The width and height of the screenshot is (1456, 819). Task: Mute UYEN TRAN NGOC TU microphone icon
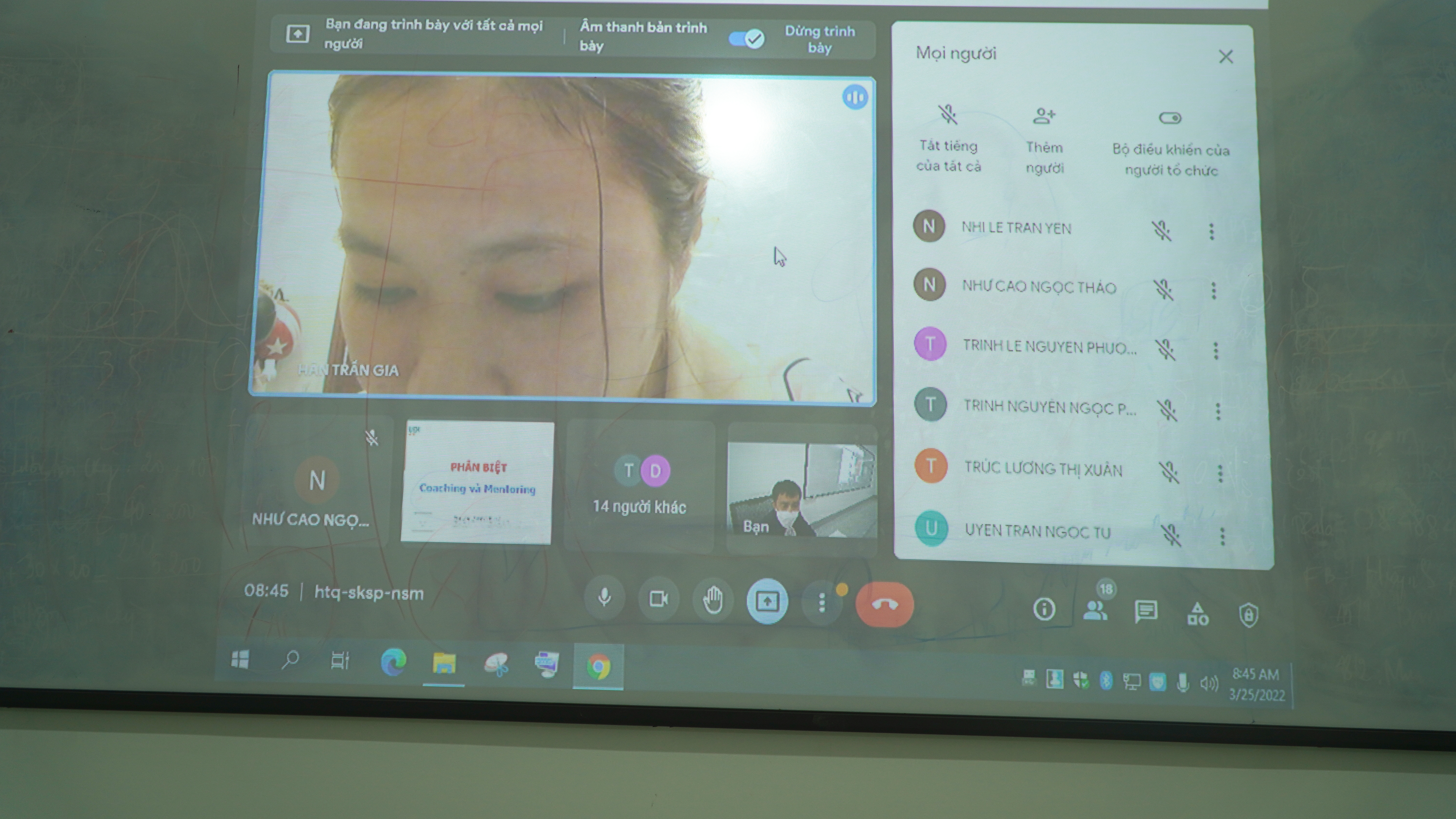tap(1171, 534)
